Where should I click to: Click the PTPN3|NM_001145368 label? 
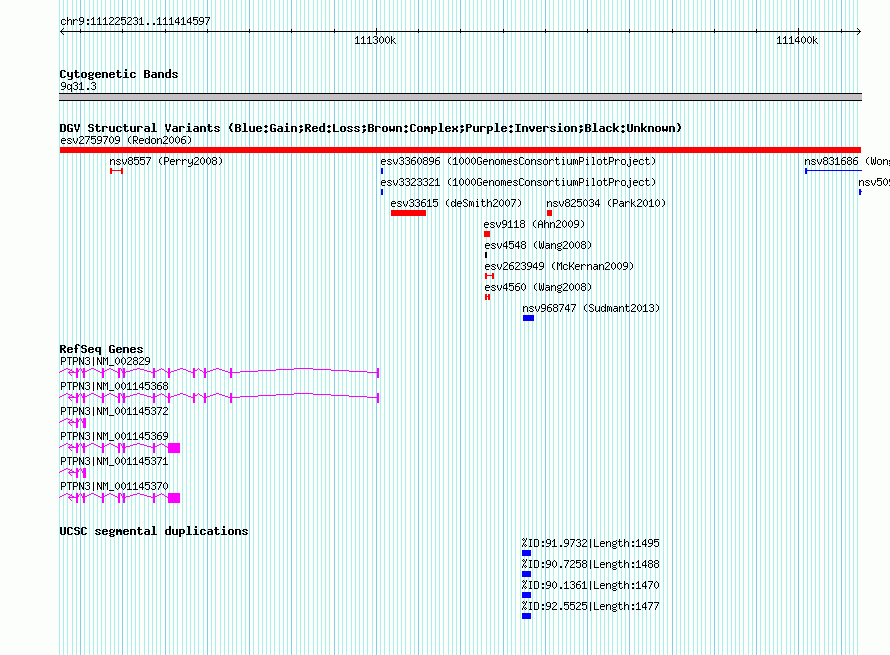[x=115, y=386]
